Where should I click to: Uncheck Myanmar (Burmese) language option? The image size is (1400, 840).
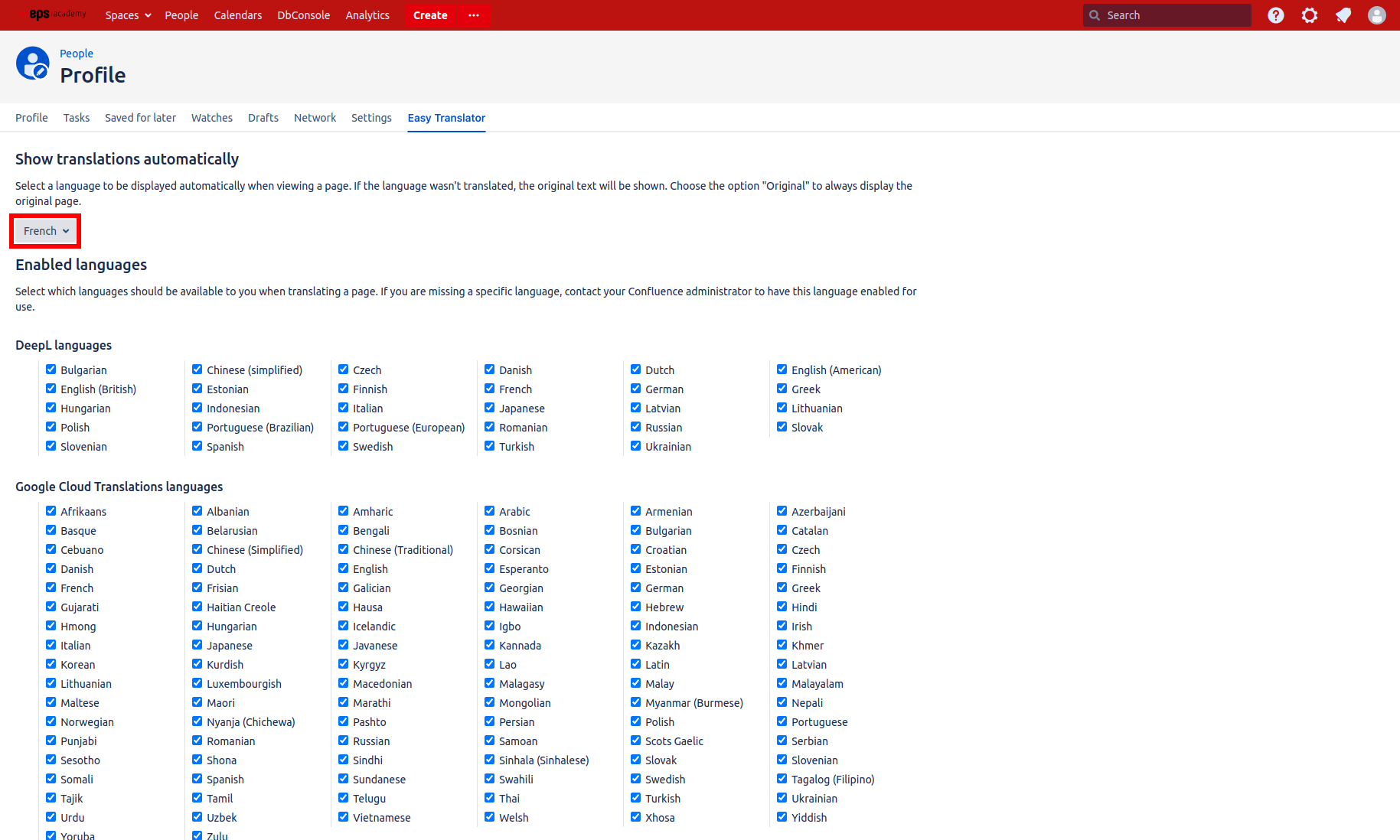coord(635,702)
